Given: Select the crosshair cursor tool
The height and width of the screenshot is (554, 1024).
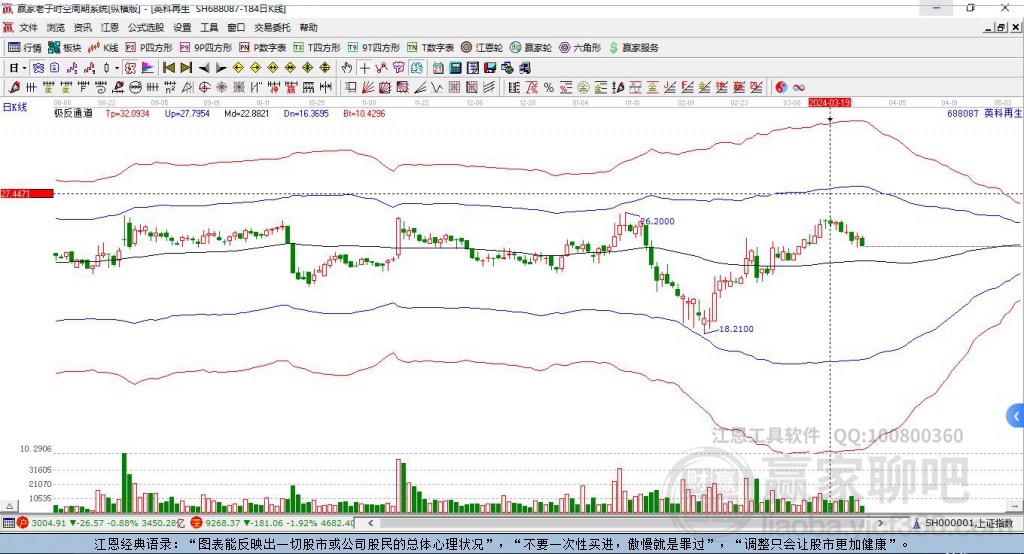Looking at the screenshot, I should coord(364,68).
